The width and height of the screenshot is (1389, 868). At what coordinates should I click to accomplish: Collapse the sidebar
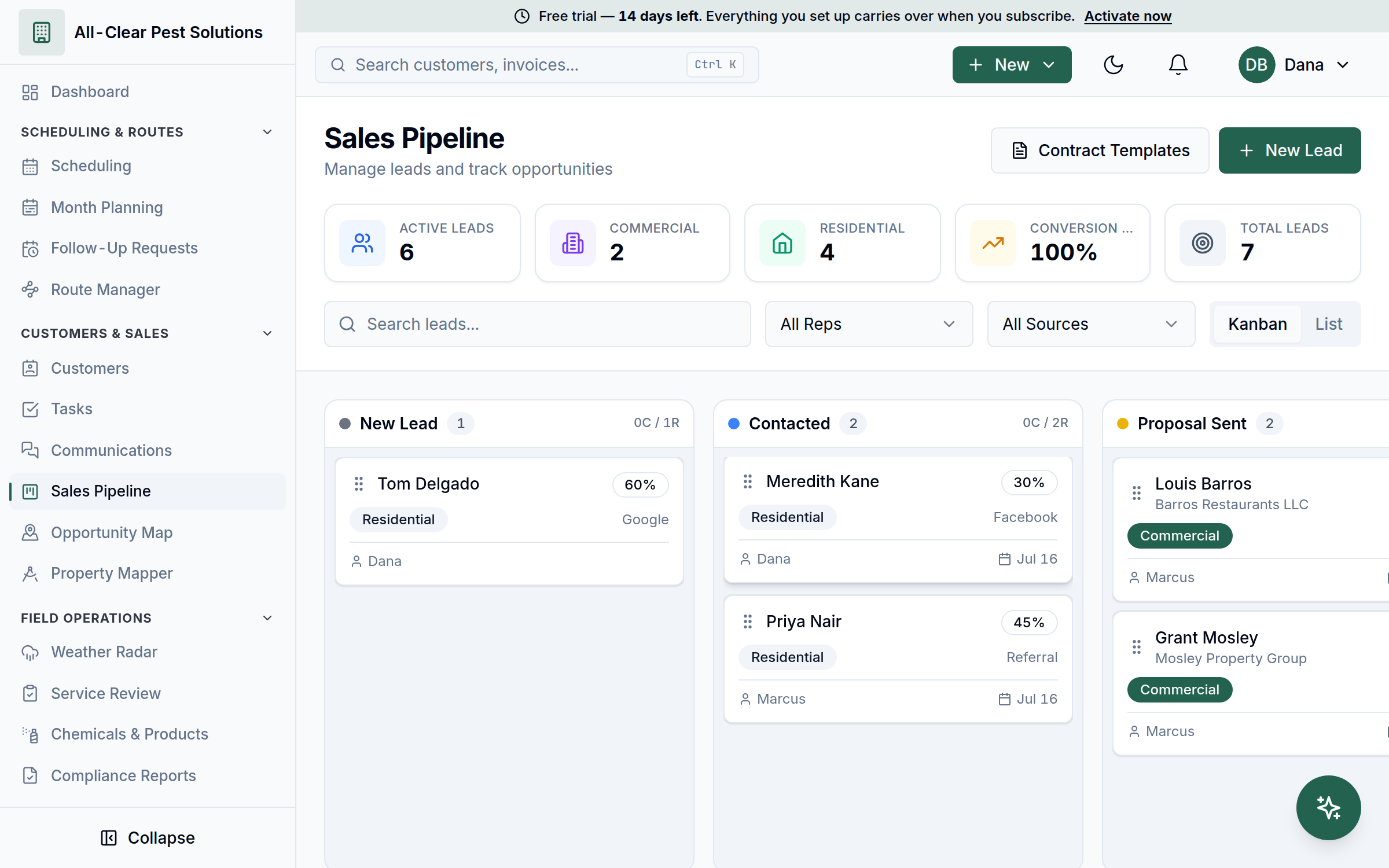click(x=148, y=838)
